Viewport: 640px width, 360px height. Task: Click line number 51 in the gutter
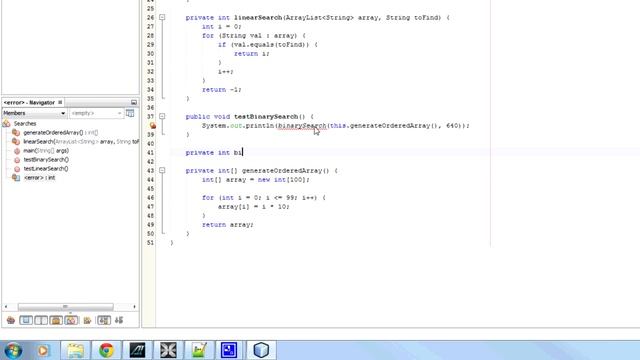150,242
